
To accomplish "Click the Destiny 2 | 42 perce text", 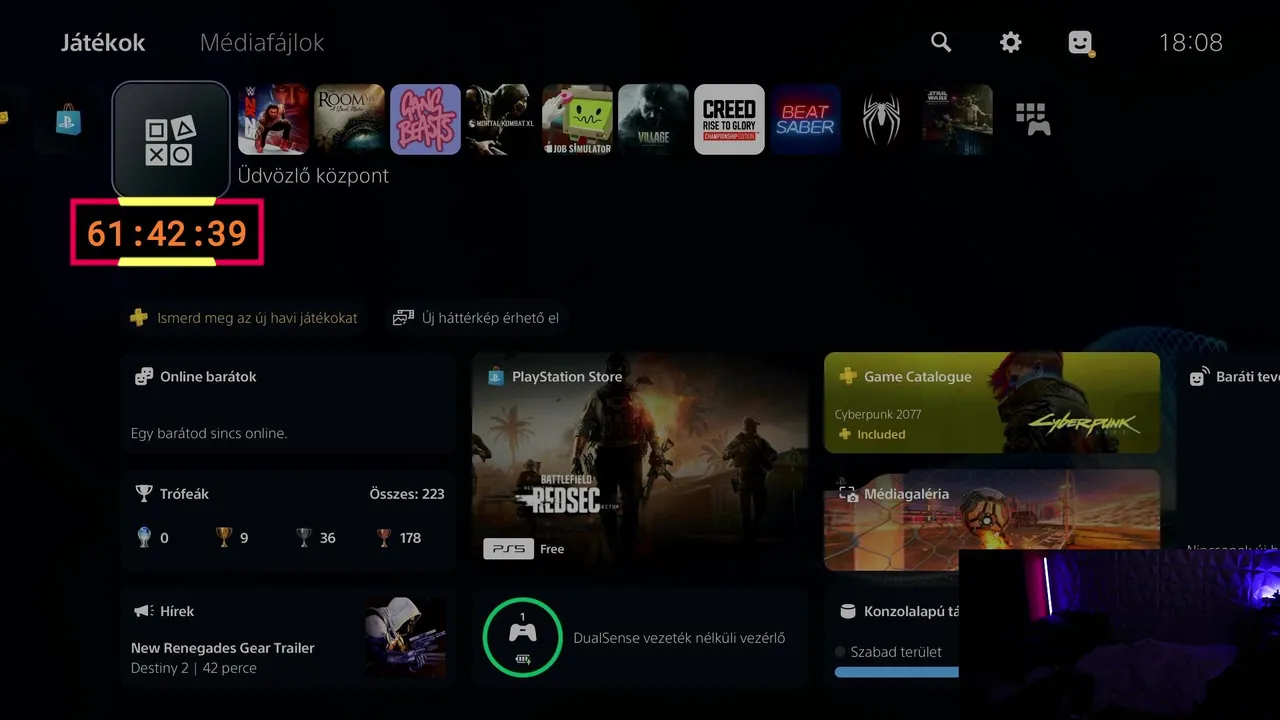I will click(194, 668).
